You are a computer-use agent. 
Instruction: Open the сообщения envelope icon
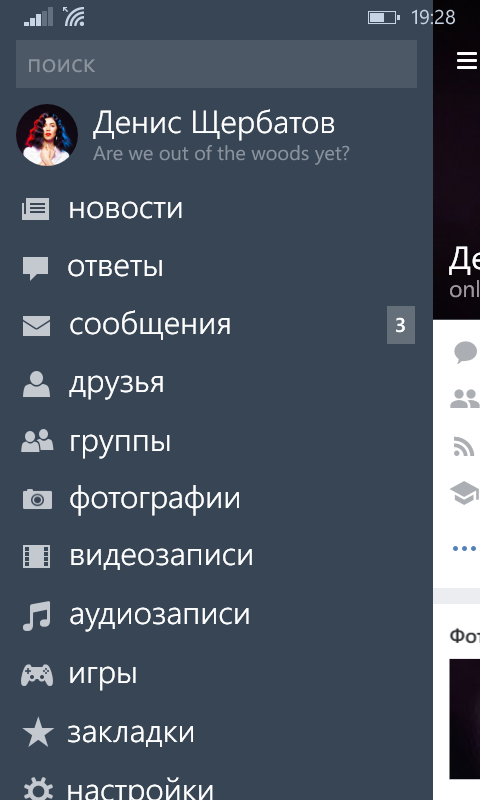[x=36, y=326]
